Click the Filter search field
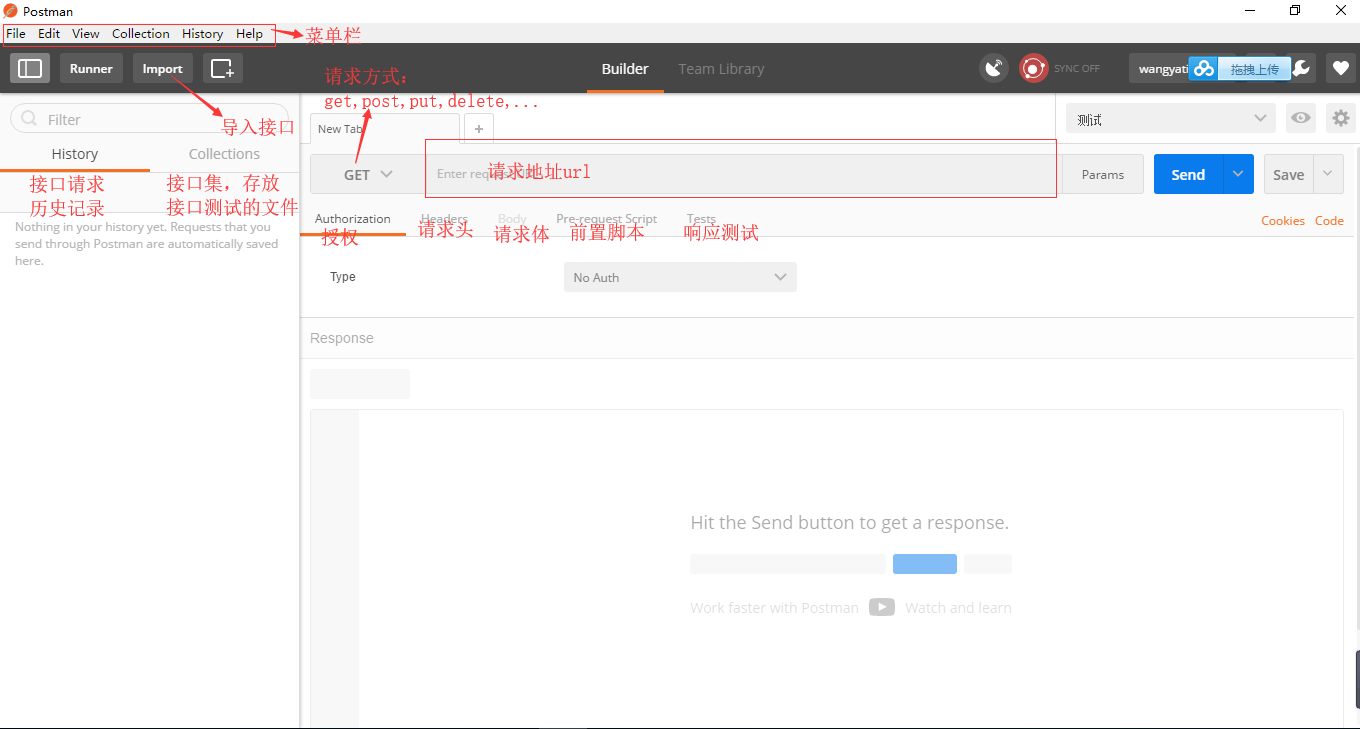This screenshot has width=1360, height=729. (x=150, y=119)
